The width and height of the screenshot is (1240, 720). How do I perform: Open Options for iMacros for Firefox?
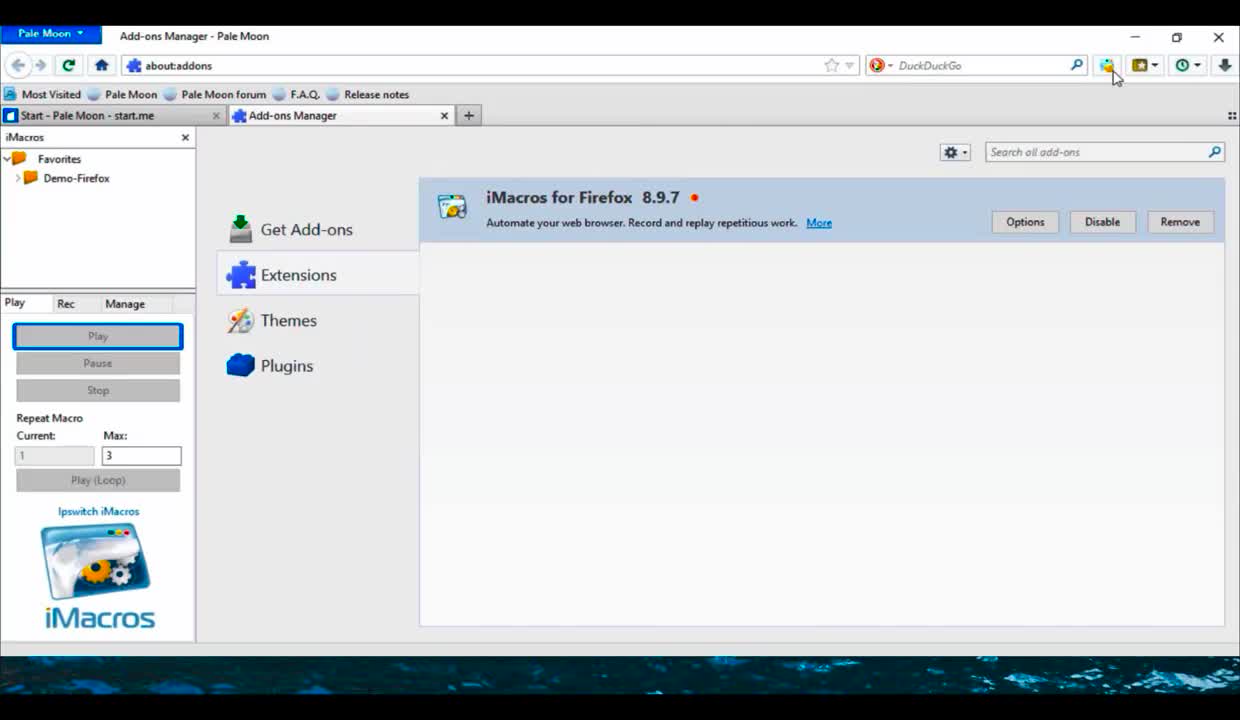pos(1025,222)
